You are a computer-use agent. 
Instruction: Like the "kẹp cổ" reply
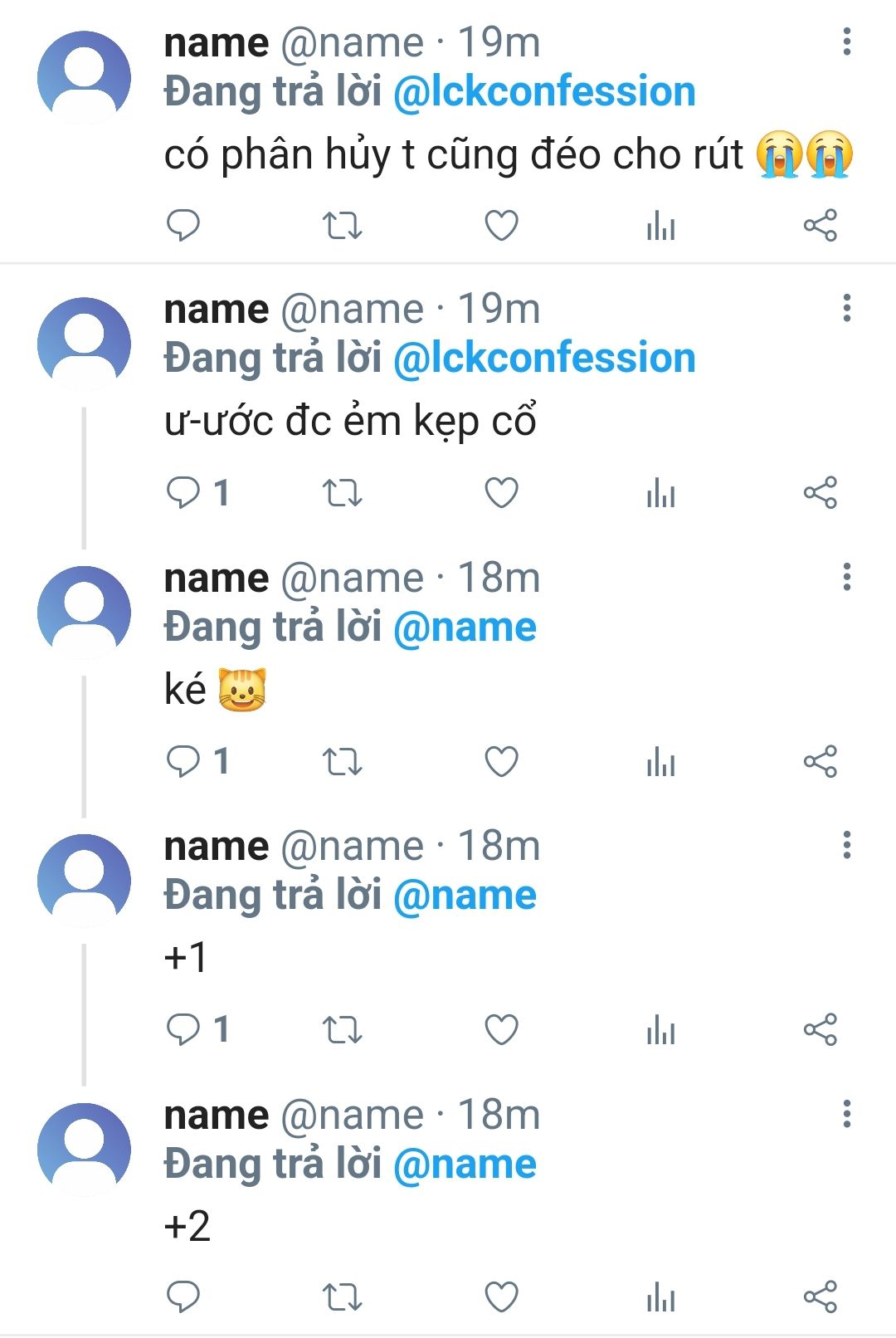tap(501, 493)
